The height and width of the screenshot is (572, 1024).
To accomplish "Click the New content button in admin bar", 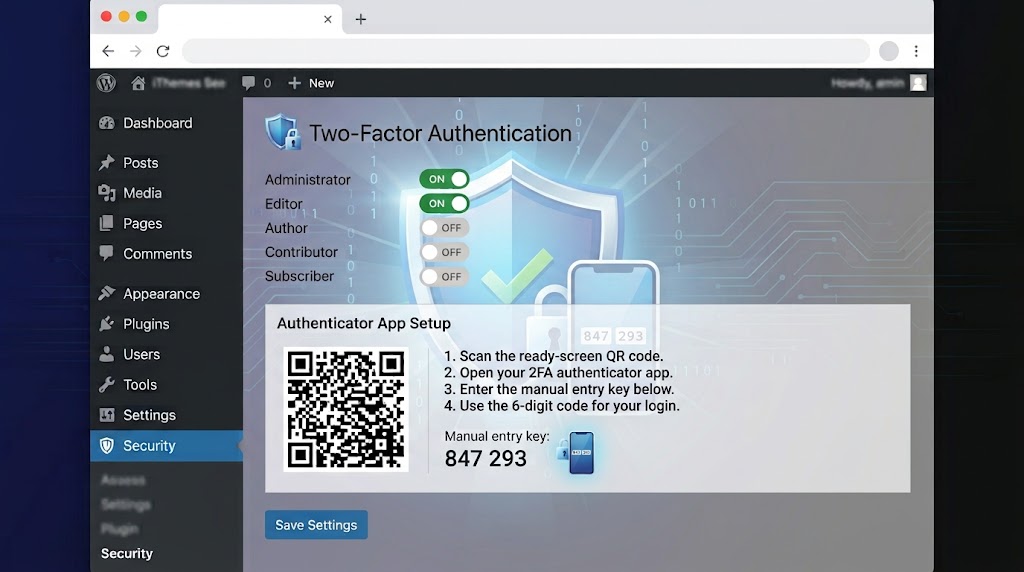I will pos(311,83).
